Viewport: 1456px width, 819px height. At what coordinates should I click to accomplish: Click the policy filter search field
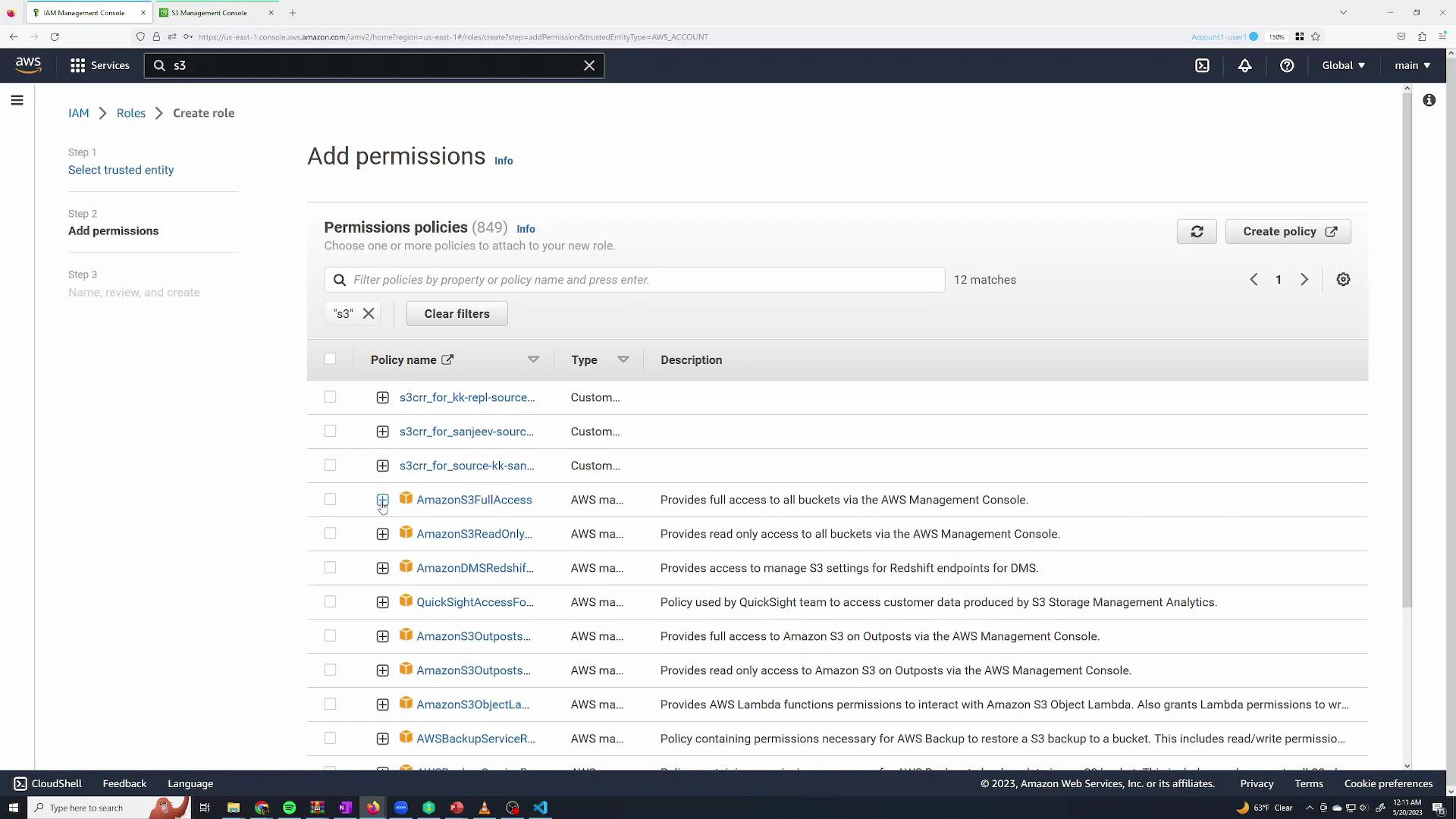[x=634, y=279]
